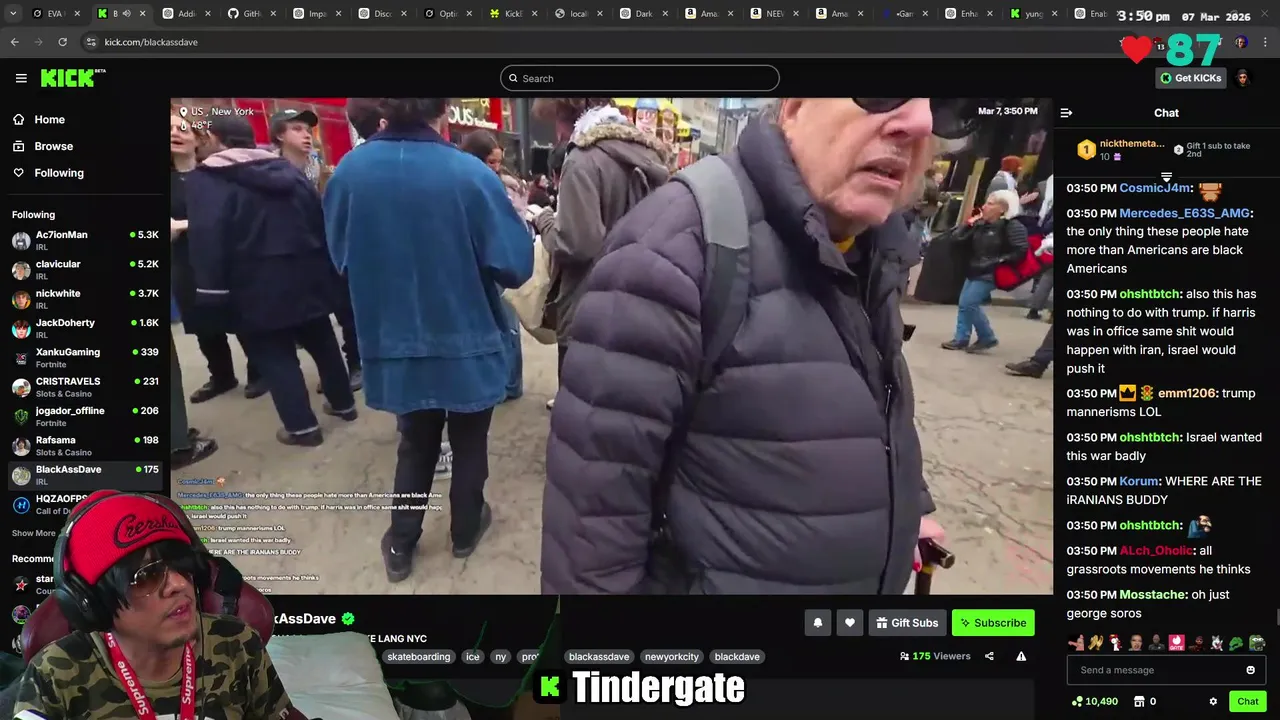
Task: Open Ac7ionMan channel in sidebar
Action: pos(85,240)
